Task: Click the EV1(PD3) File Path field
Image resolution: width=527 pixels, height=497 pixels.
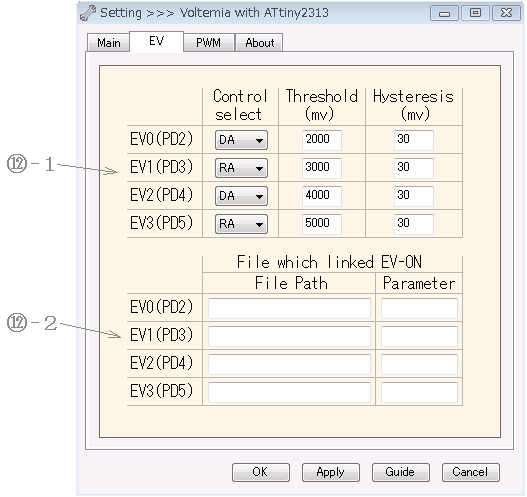Action: (289, 336)
